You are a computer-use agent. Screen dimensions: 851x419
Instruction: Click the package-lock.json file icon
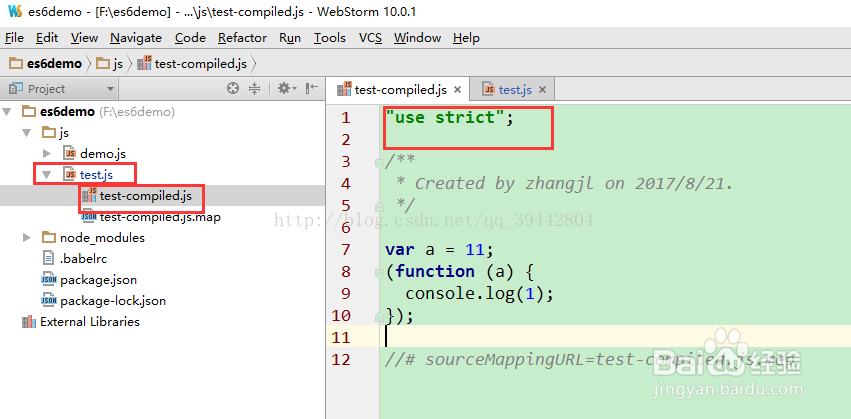point(49,301)
